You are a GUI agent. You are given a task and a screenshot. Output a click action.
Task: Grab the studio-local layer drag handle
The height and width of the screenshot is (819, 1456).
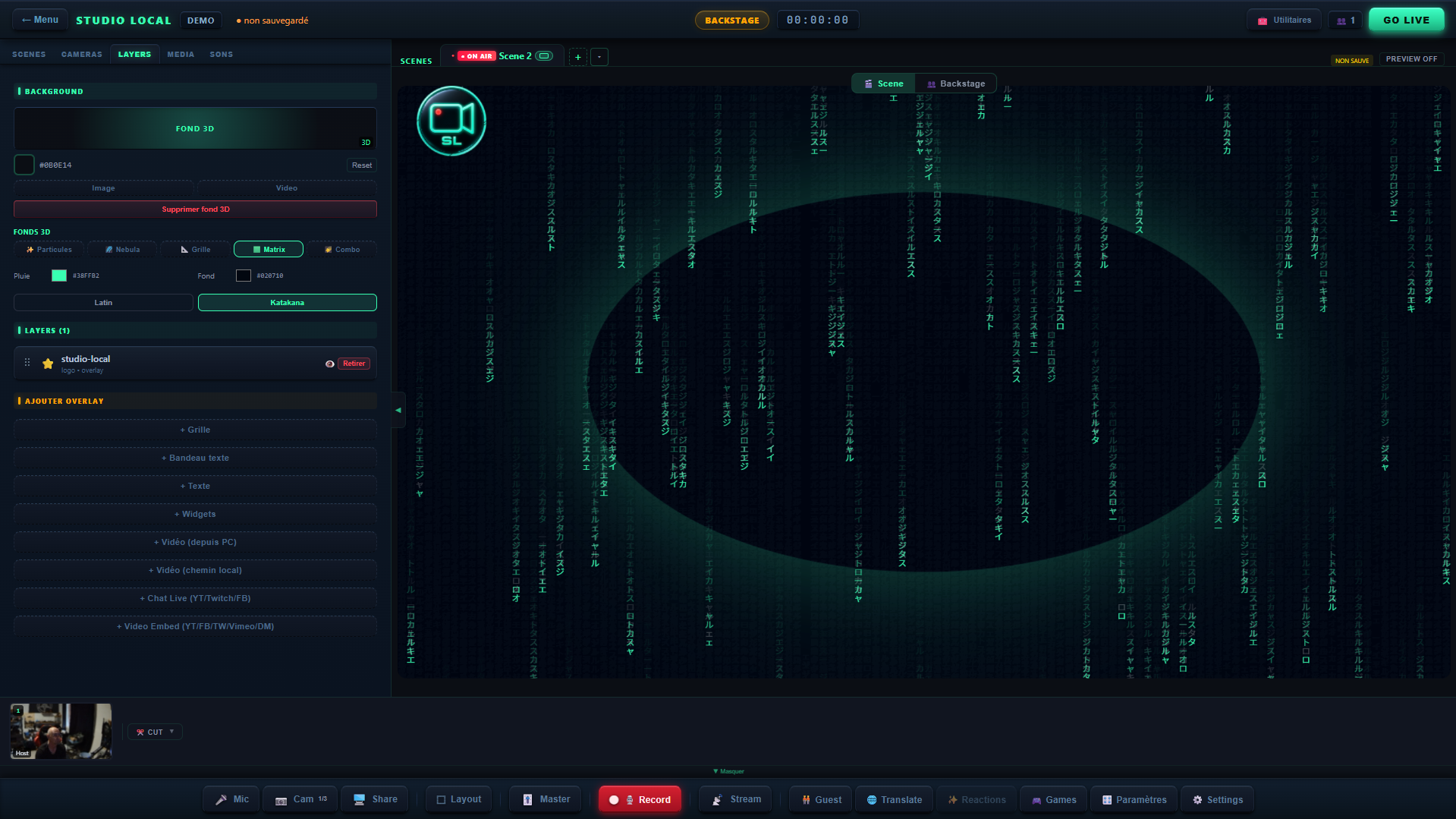(x=27, y=363)
